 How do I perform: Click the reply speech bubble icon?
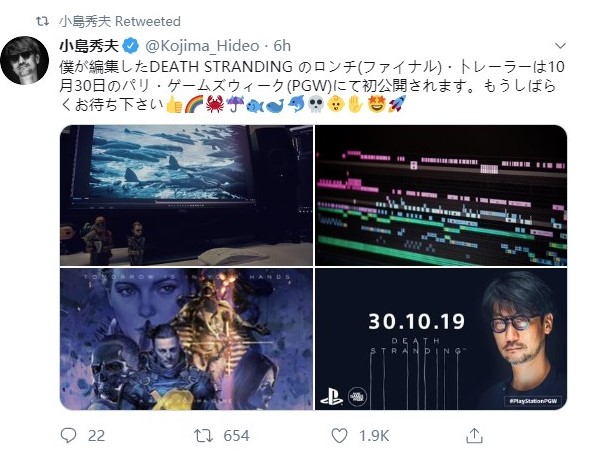[69, 435]
